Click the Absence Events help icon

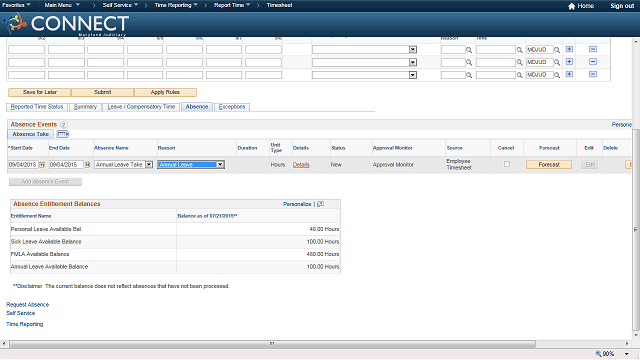coord(64,124)
